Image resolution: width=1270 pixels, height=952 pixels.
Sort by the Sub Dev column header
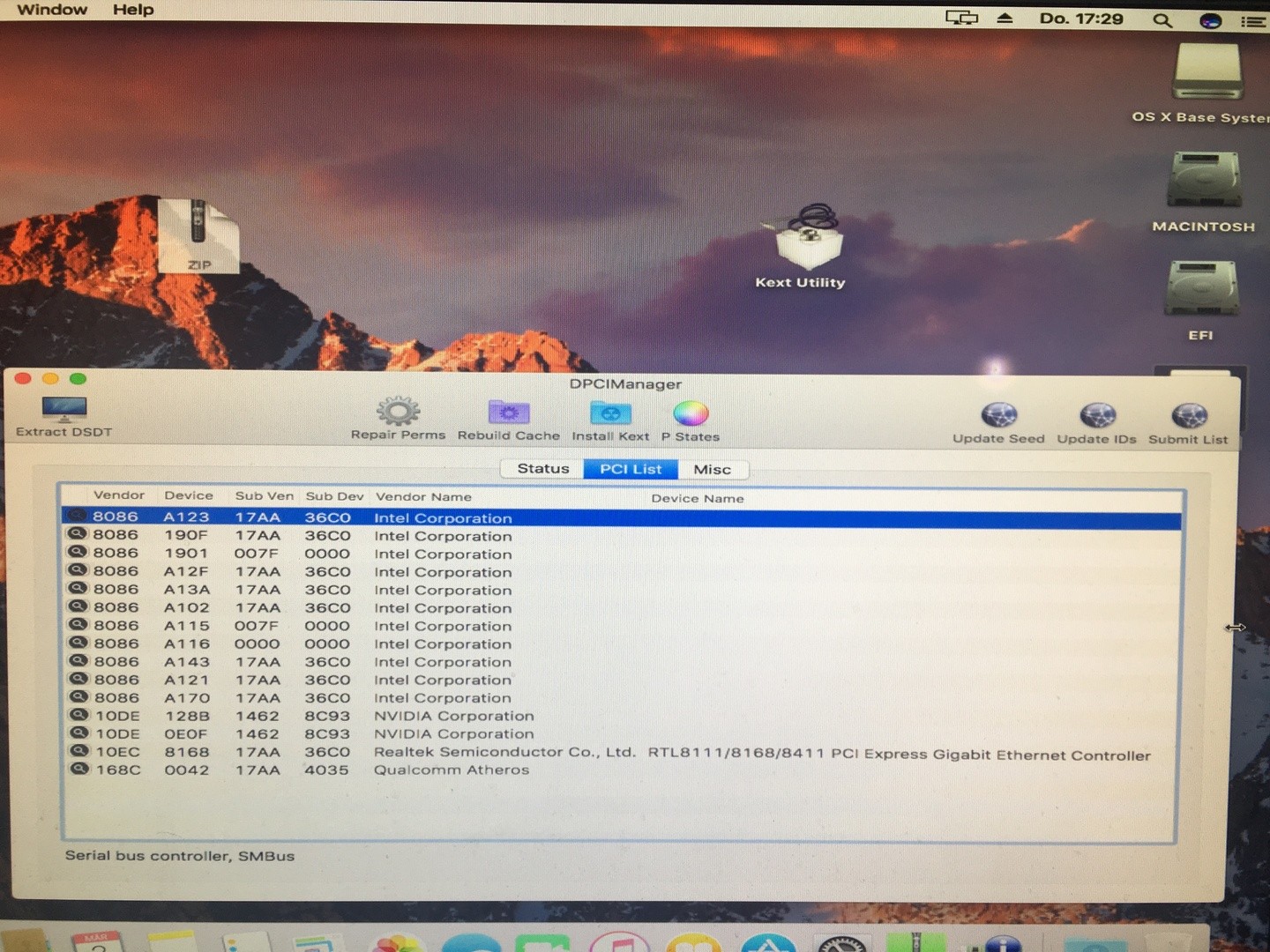334,496
